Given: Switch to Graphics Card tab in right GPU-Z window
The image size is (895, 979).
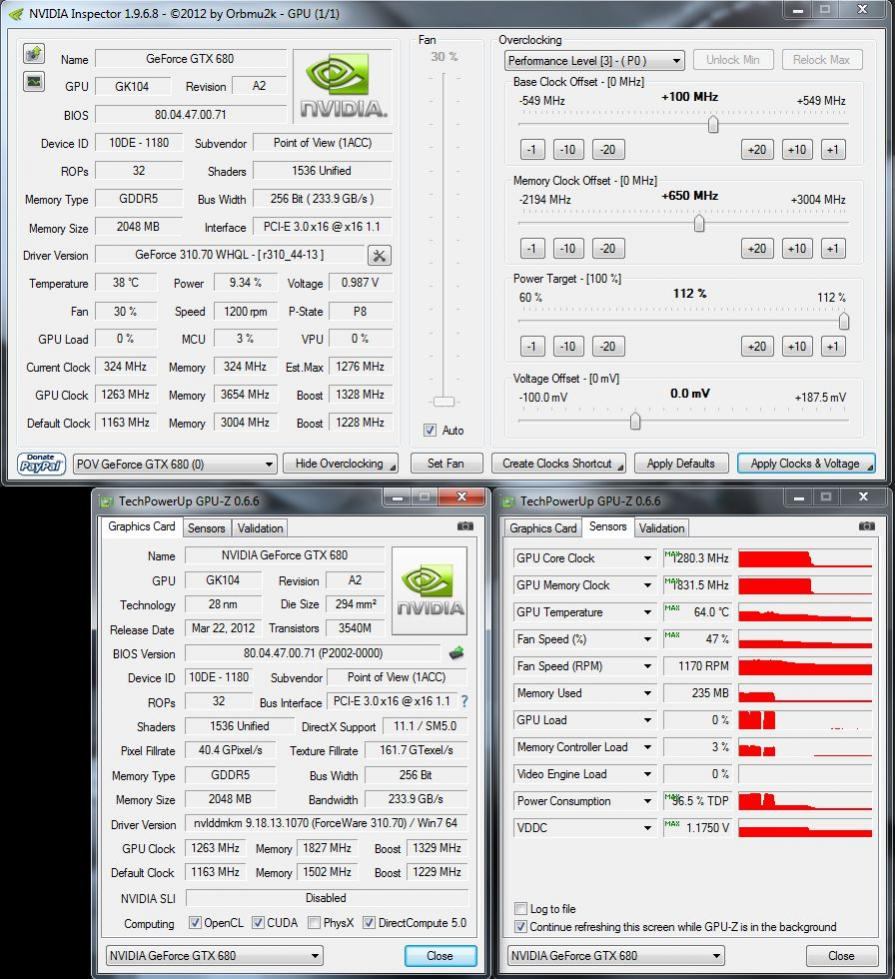Looking at the screenshot, I should click(543, 528).
